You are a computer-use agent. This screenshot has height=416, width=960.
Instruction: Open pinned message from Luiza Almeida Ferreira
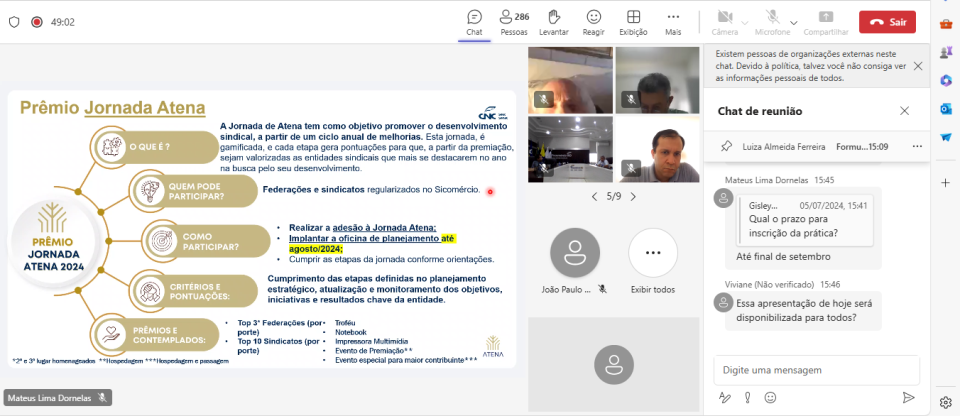coord(815,146)
